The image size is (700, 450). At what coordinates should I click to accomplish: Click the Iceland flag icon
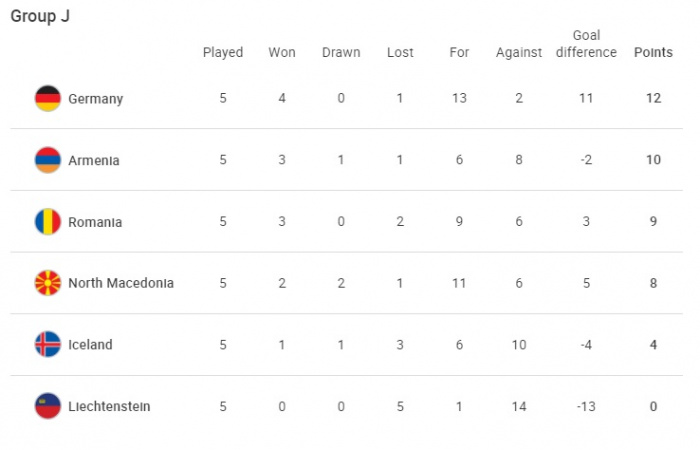click(48, 345)
